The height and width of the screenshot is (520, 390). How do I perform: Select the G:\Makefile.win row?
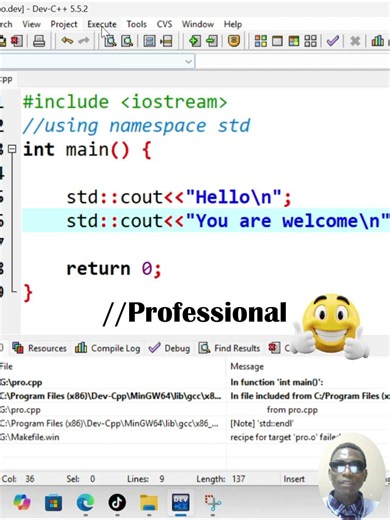(30, 437)
